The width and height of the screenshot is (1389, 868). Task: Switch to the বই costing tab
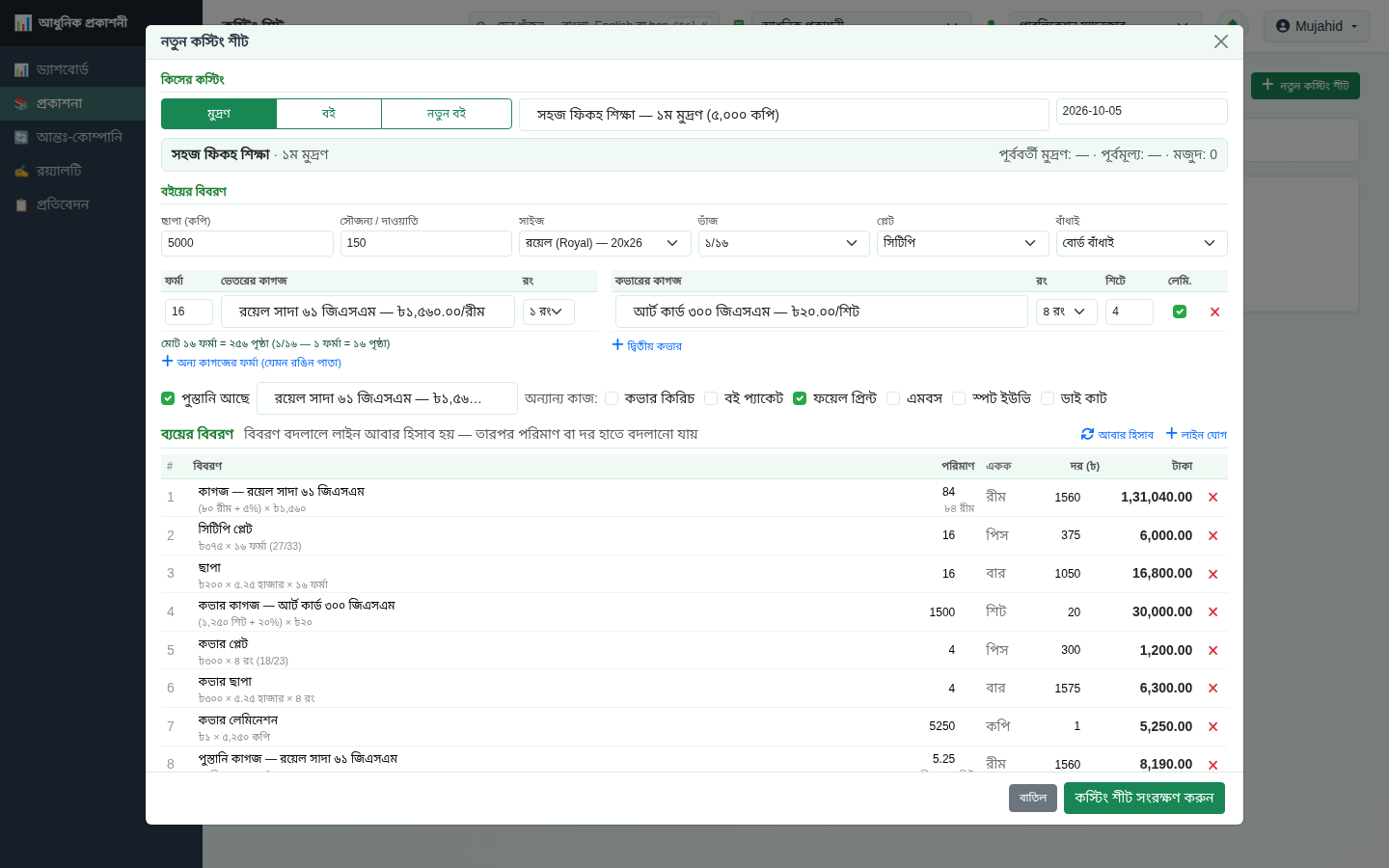pyautogui.click(x=329, y=114)
